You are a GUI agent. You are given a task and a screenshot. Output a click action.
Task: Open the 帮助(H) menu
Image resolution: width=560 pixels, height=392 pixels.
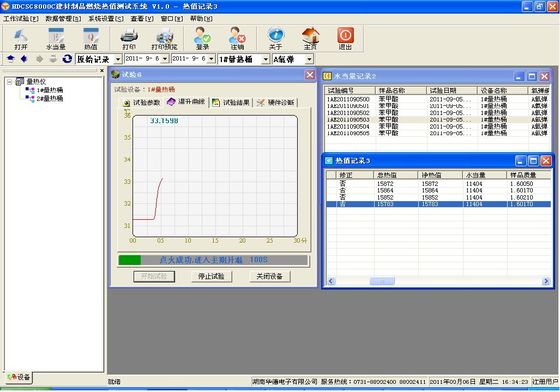coord(201,19)
